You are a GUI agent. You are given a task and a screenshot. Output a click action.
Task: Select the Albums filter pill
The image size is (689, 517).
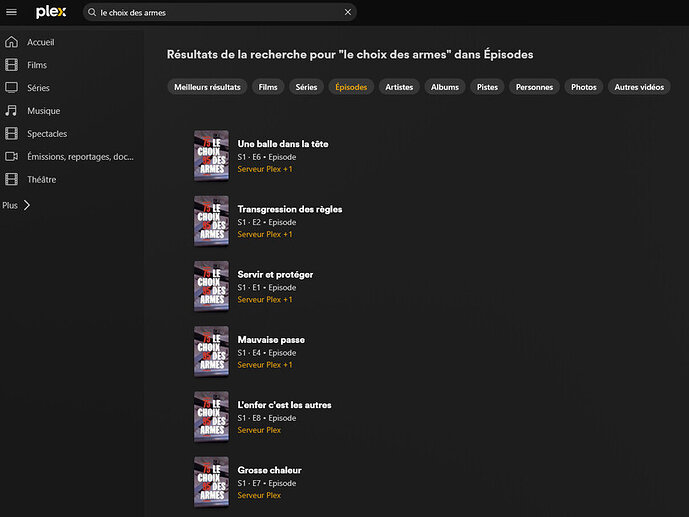point(445,87)
